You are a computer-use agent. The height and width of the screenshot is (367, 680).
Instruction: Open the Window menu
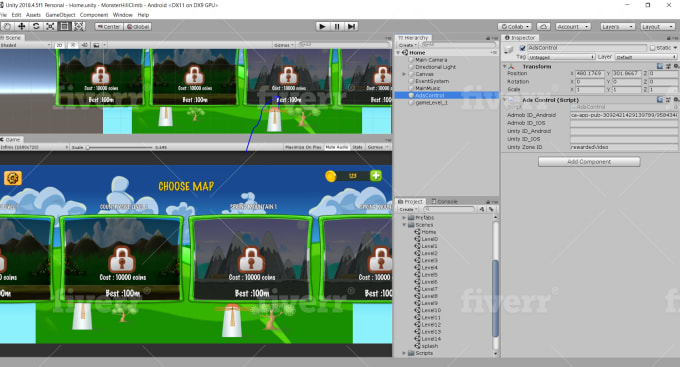tap(122, 15)
